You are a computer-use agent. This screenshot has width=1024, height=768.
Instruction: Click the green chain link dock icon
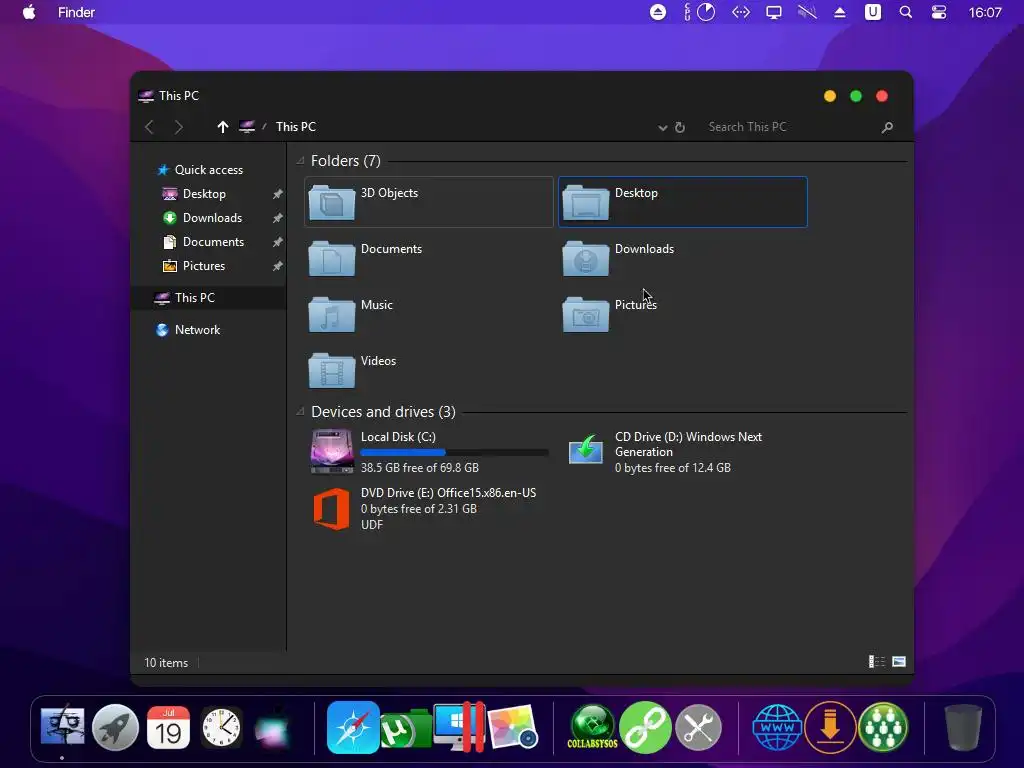coord(645,727)
